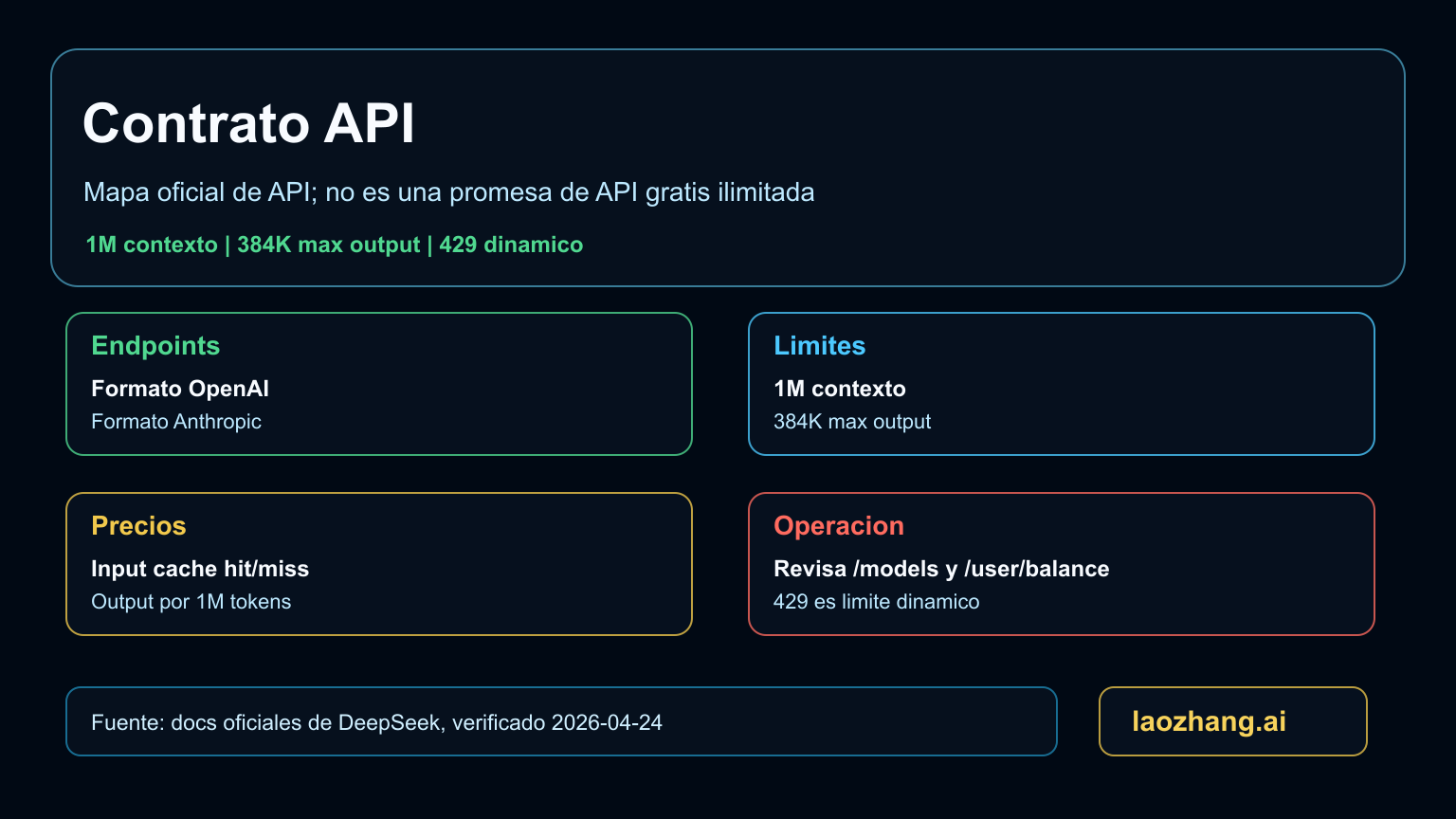
Task: Click the "Contrato API" title
Action: 248,123
